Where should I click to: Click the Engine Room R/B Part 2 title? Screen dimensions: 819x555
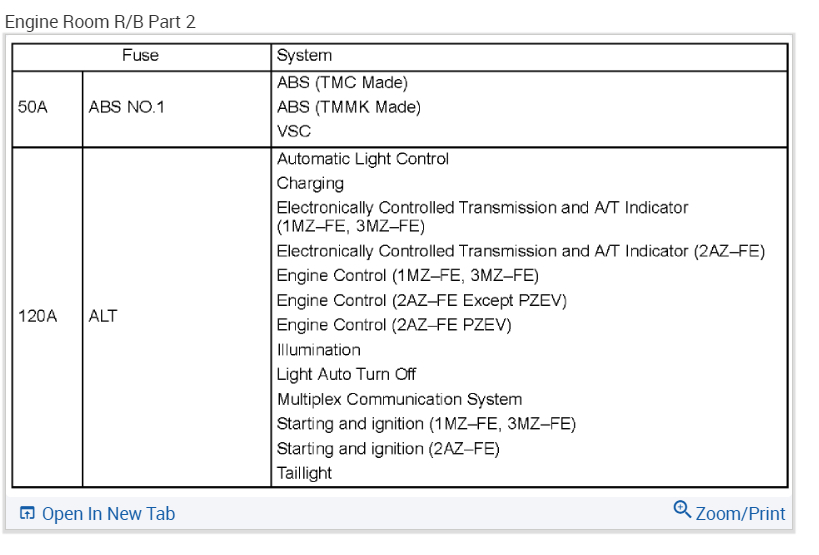(x=100, y=22)
